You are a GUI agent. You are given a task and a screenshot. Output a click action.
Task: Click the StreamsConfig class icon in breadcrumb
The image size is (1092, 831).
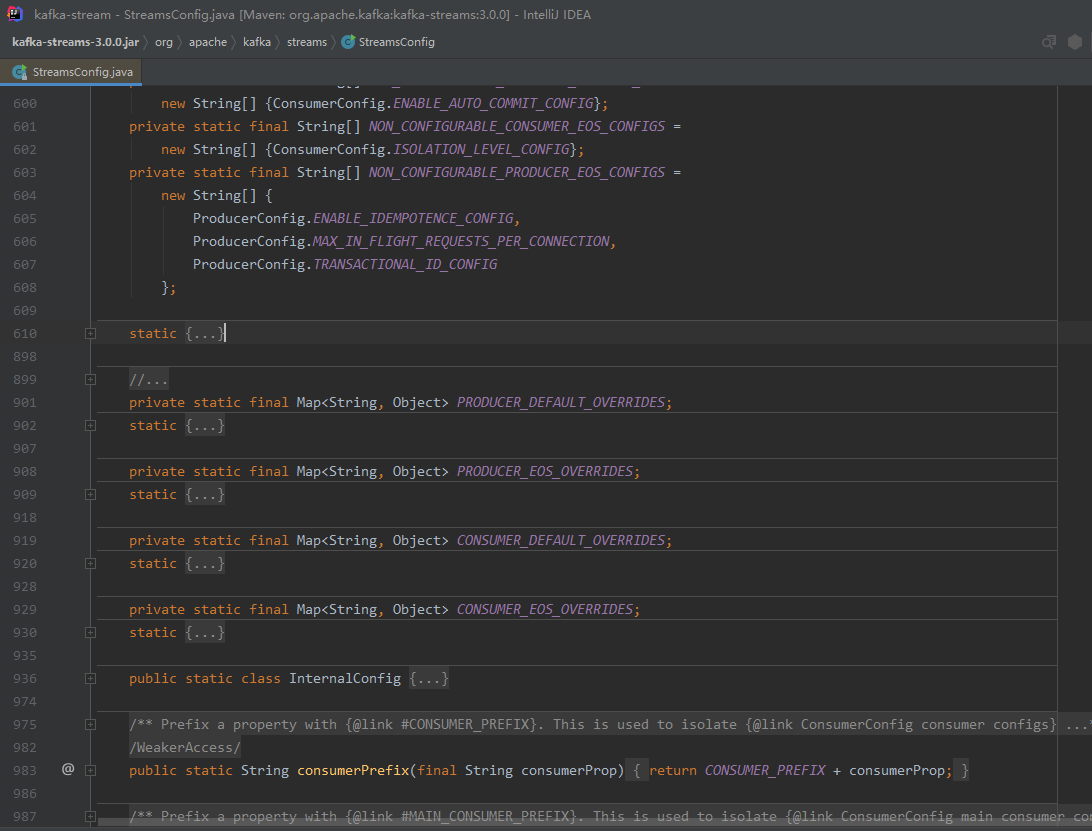(x=348, y=42)
